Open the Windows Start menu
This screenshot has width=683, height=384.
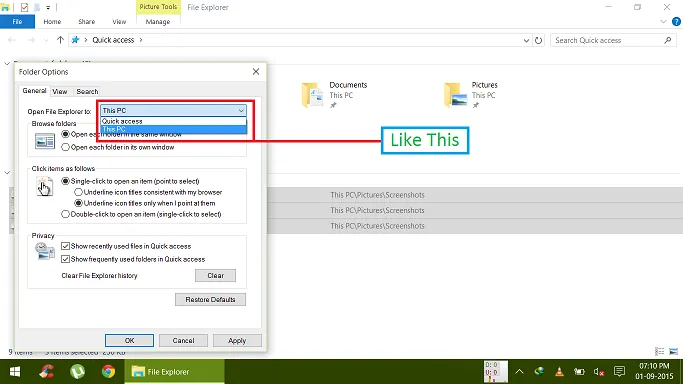click(15, 371)
